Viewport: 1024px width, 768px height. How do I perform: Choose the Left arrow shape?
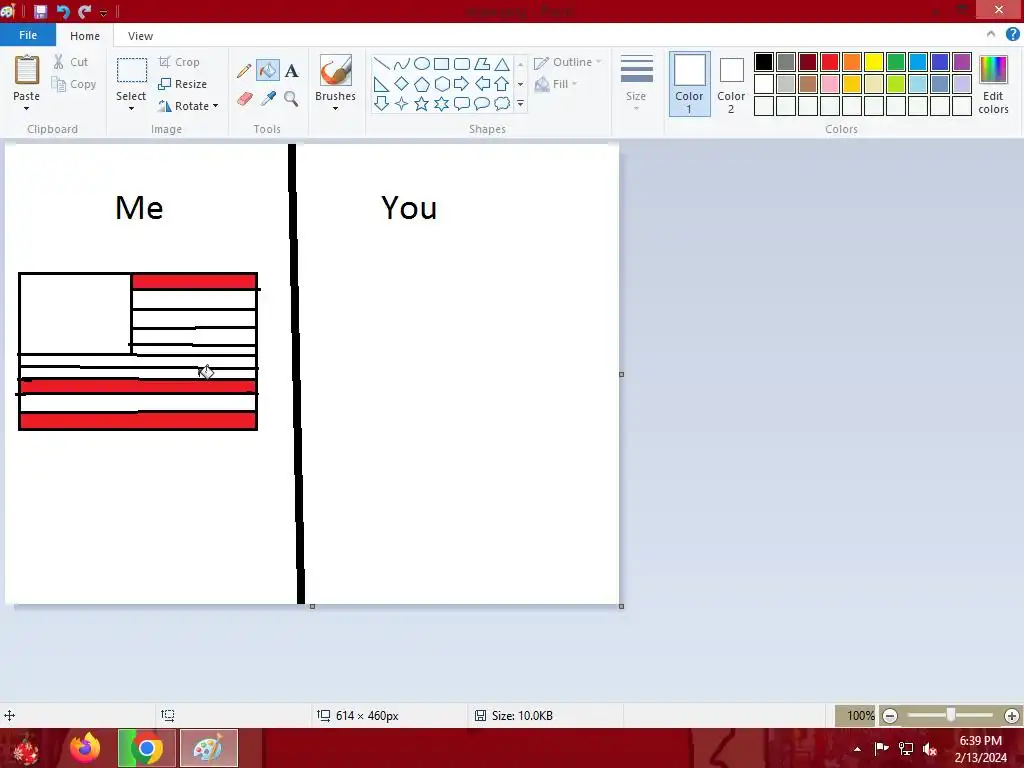point(482,84)
